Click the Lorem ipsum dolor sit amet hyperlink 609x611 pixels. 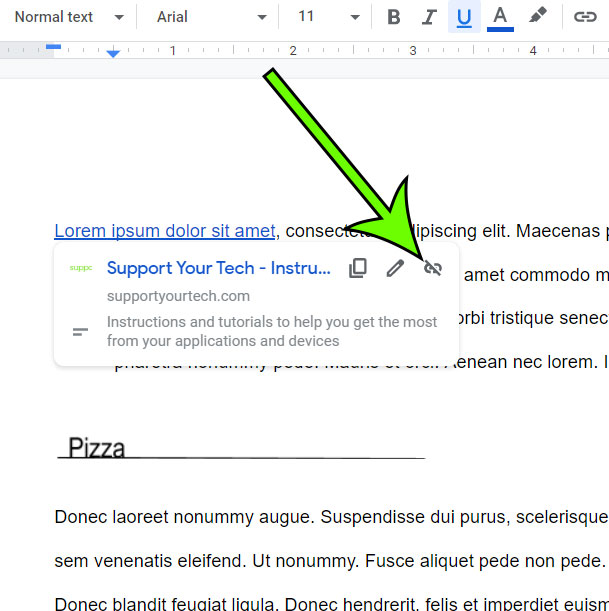(x=165, y=231)
